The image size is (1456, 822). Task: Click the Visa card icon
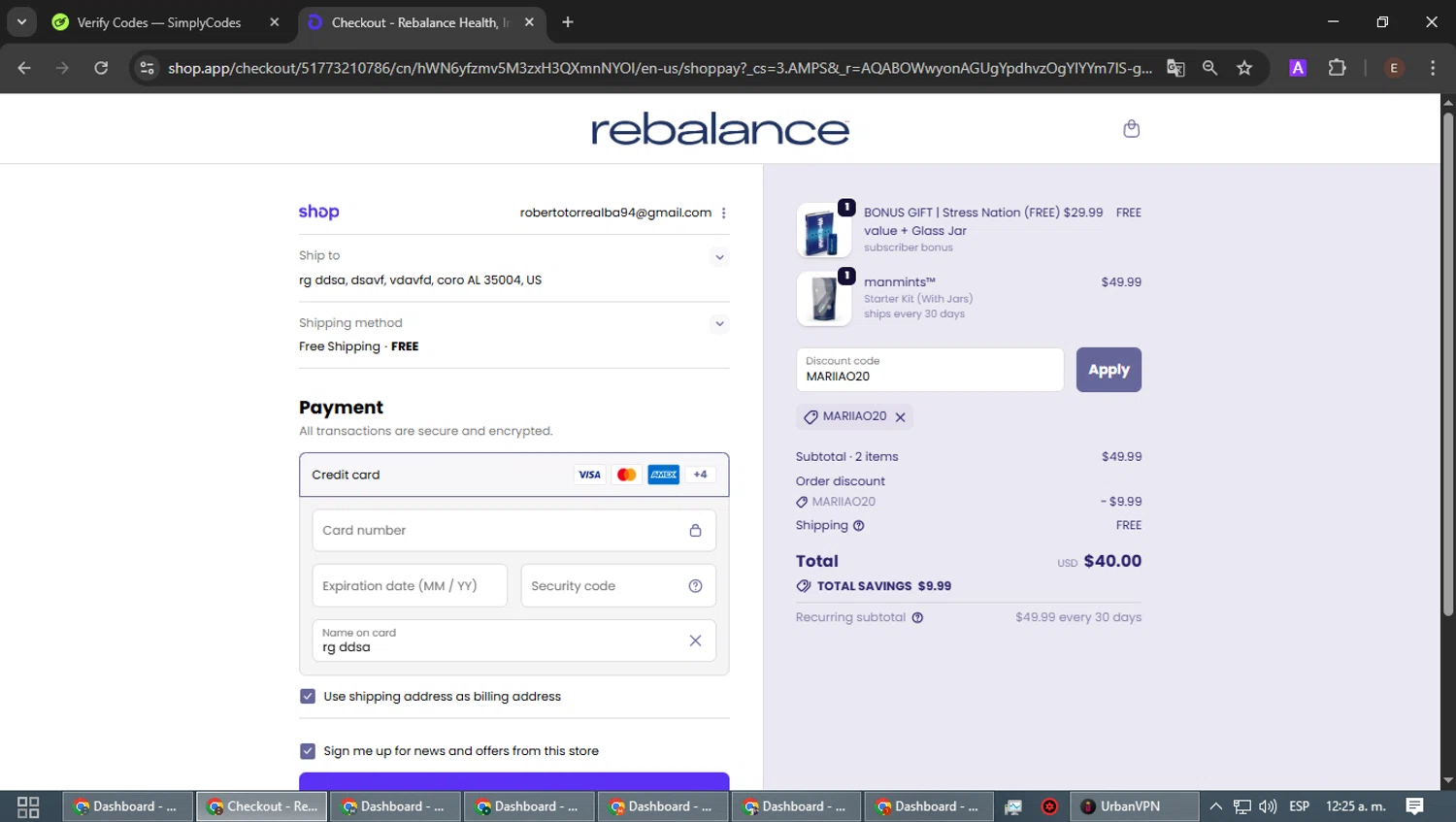tap(589, 475)
